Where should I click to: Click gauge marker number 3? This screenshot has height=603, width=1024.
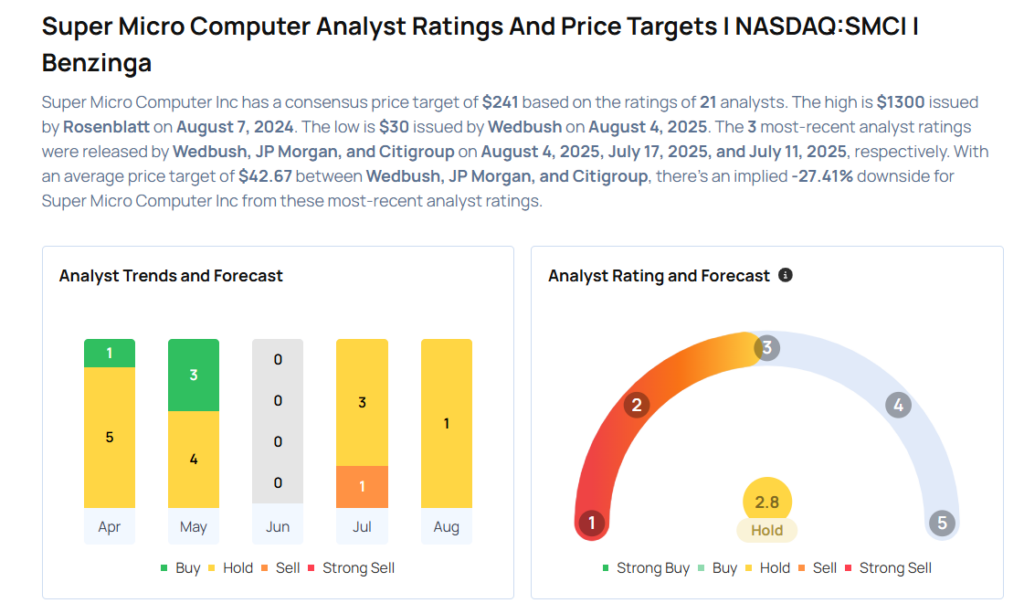coord(767,348)
